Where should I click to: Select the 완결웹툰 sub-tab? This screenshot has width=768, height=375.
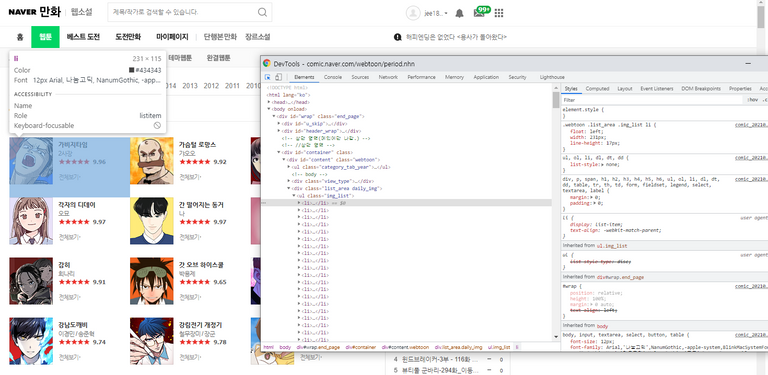pos(218,58)
